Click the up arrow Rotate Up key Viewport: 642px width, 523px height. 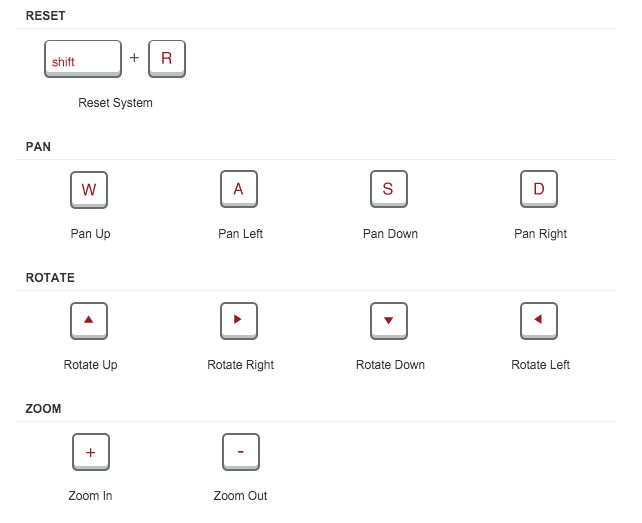[89, 321]
